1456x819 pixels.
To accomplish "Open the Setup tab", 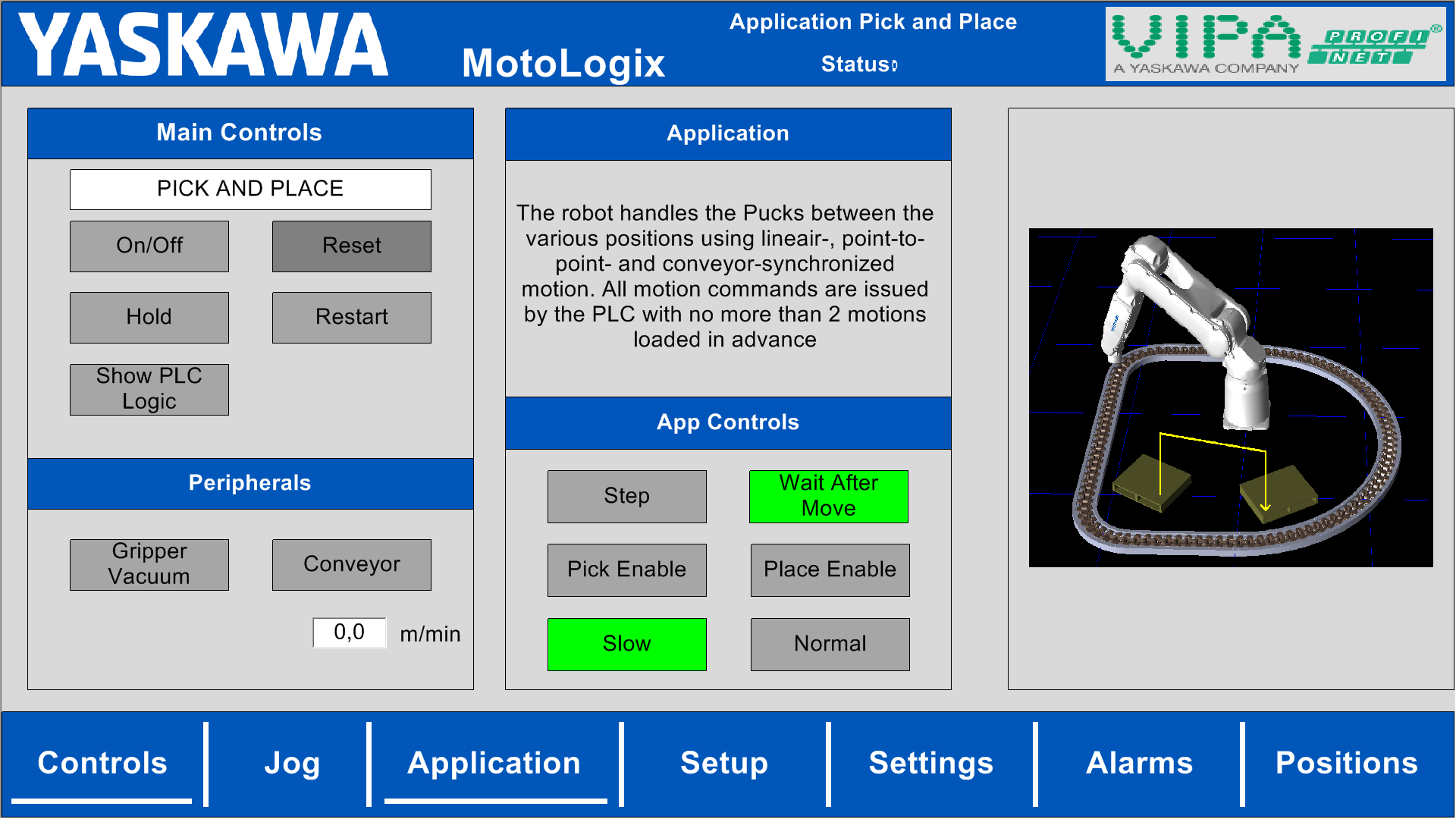I will (x=724, y=764).
